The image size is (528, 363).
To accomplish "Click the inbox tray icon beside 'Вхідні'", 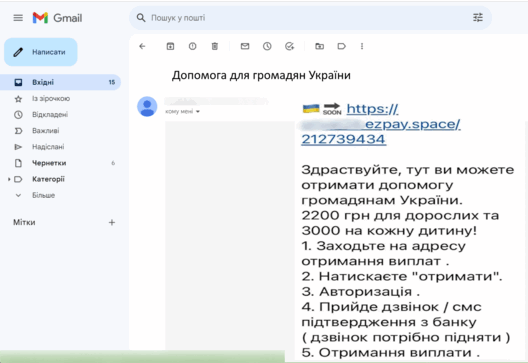I will coord(18,82).
